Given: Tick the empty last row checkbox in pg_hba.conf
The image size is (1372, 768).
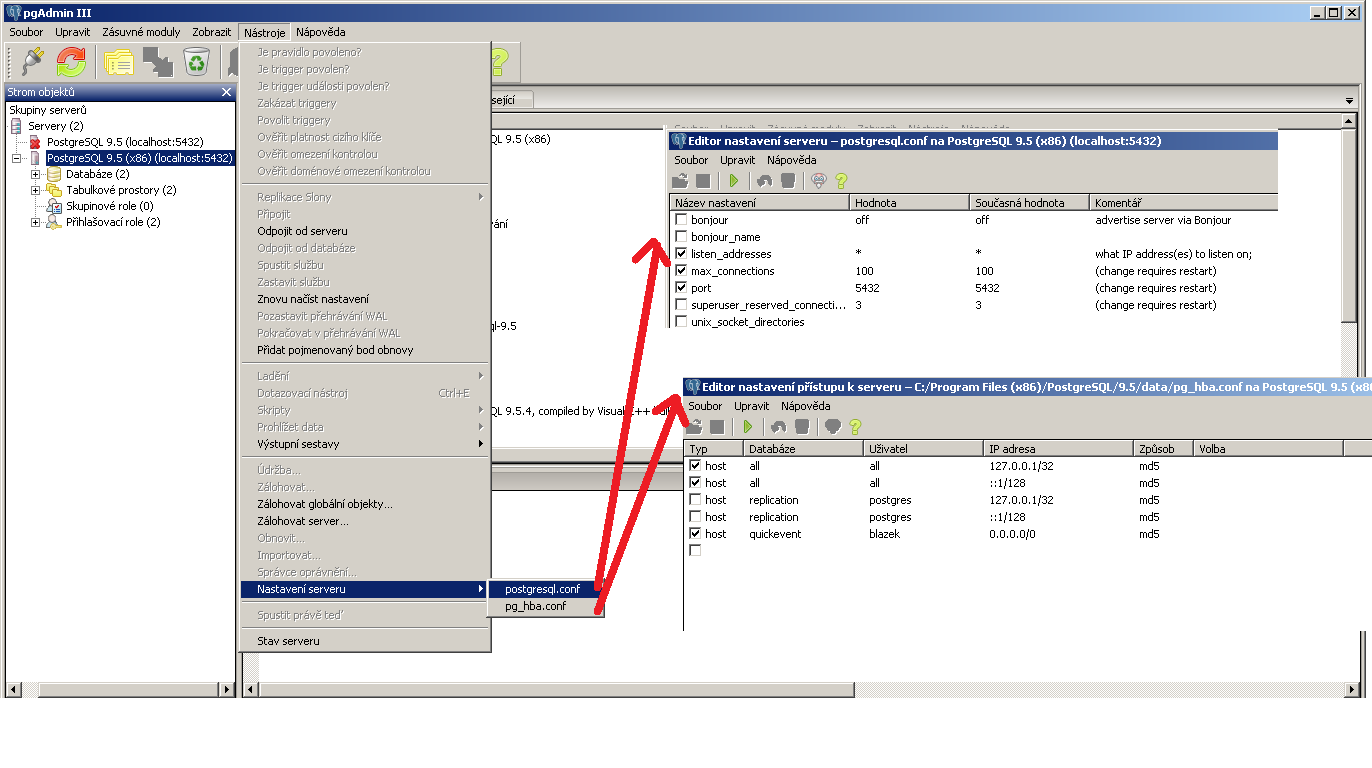Looking at the screenshot, I should coord(695,551).
